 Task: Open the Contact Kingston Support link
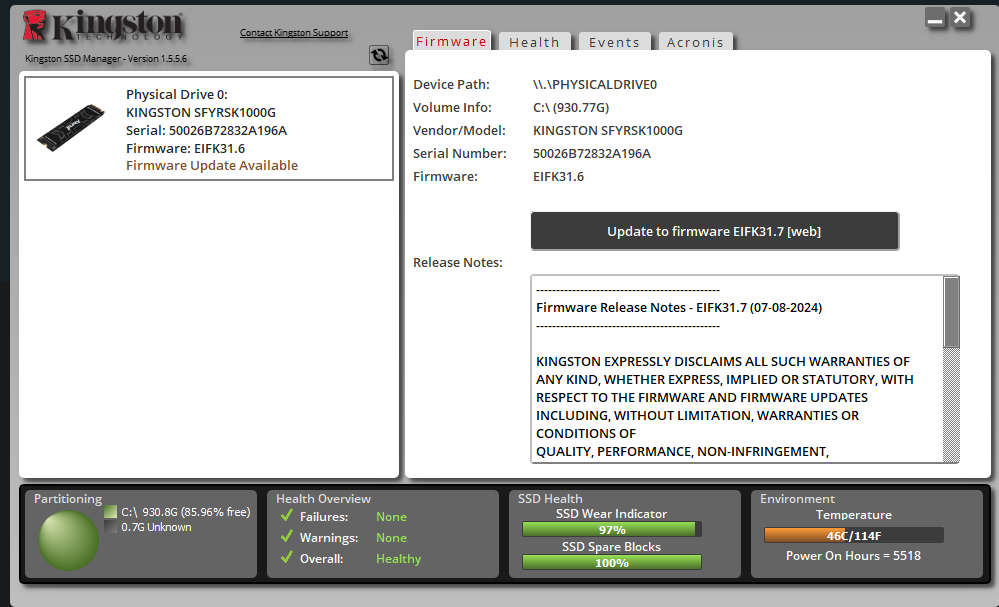pyautogui.click(x=294, y=32)
